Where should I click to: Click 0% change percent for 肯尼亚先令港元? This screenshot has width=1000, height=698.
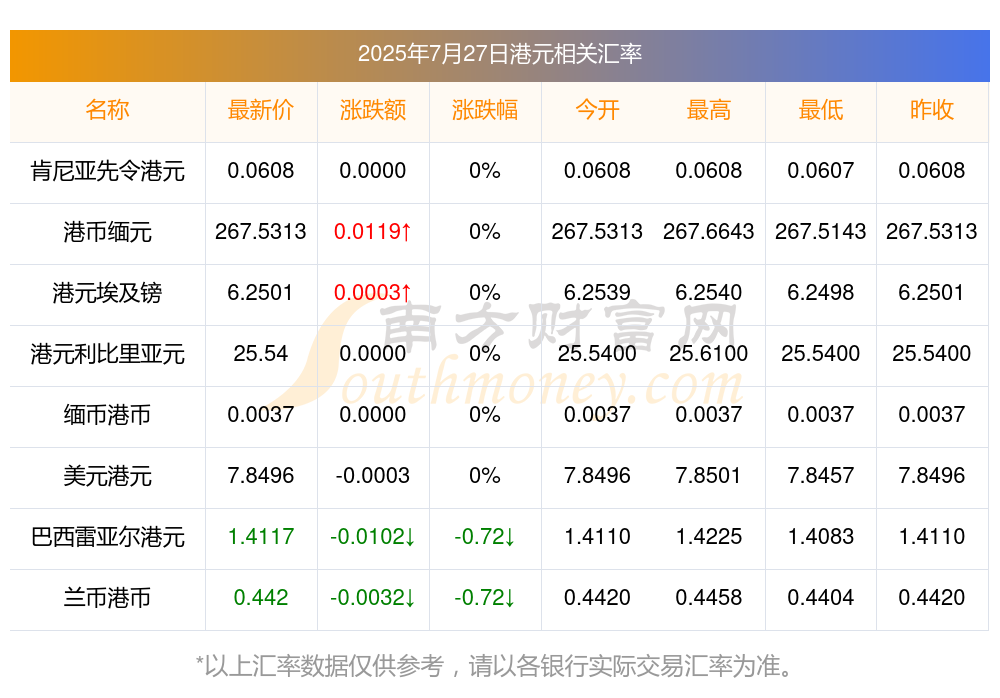point(485,171)
